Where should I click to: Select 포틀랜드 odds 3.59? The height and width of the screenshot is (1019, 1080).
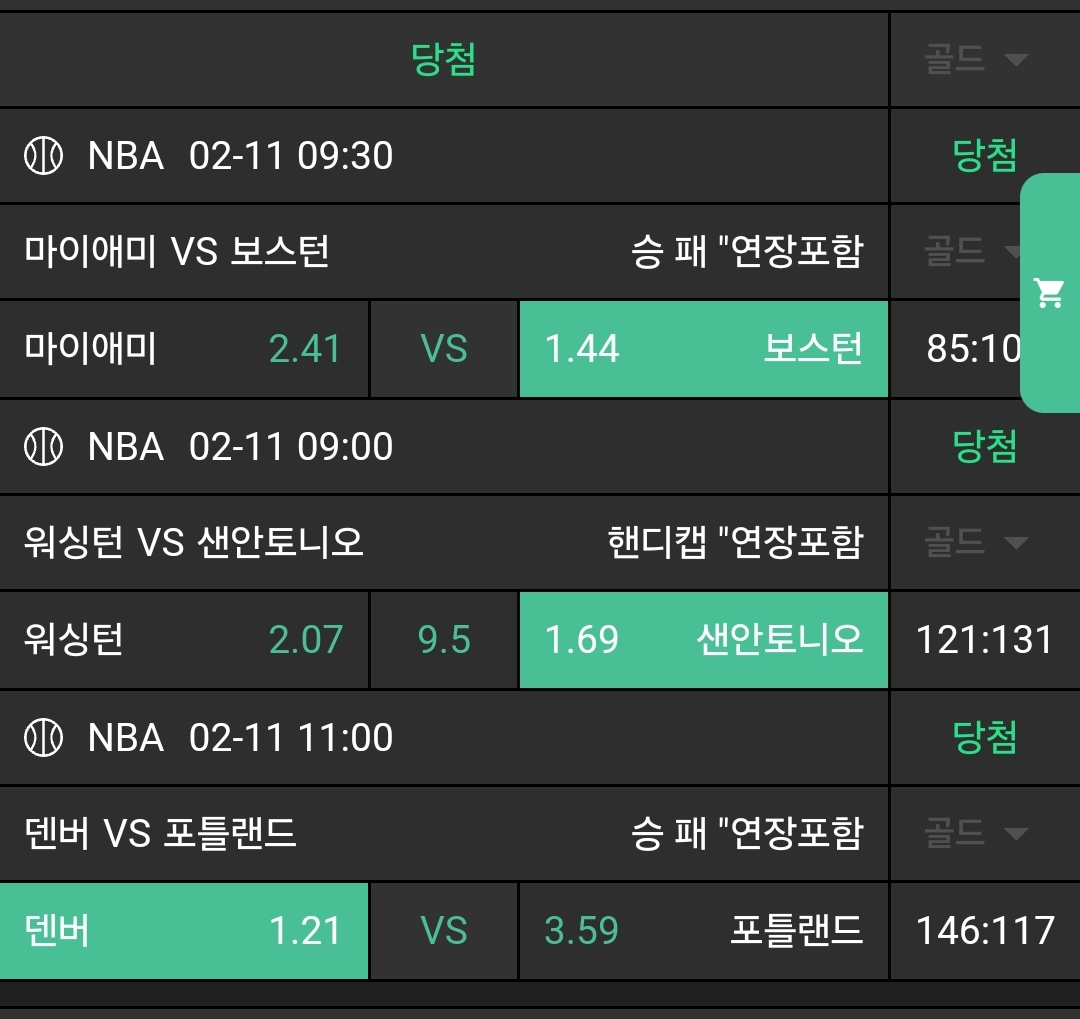(703, 931)
